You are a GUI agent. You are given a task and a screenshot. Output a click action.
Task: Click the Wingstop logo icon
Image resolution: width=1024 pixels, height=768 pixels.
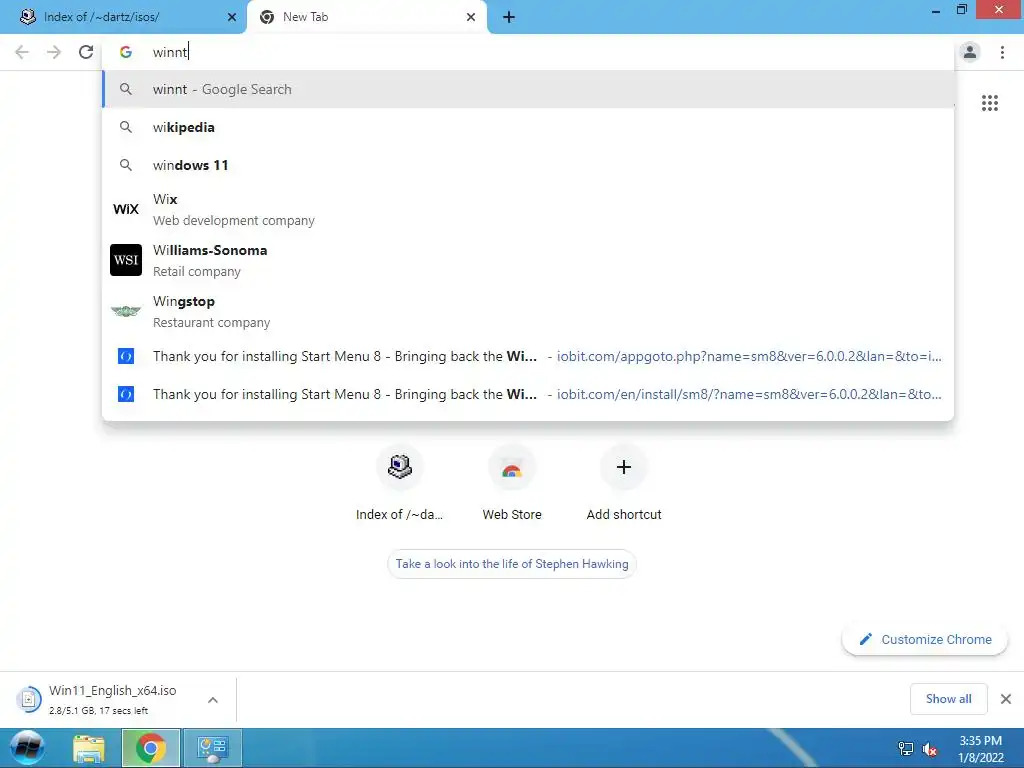coord(126,312)
